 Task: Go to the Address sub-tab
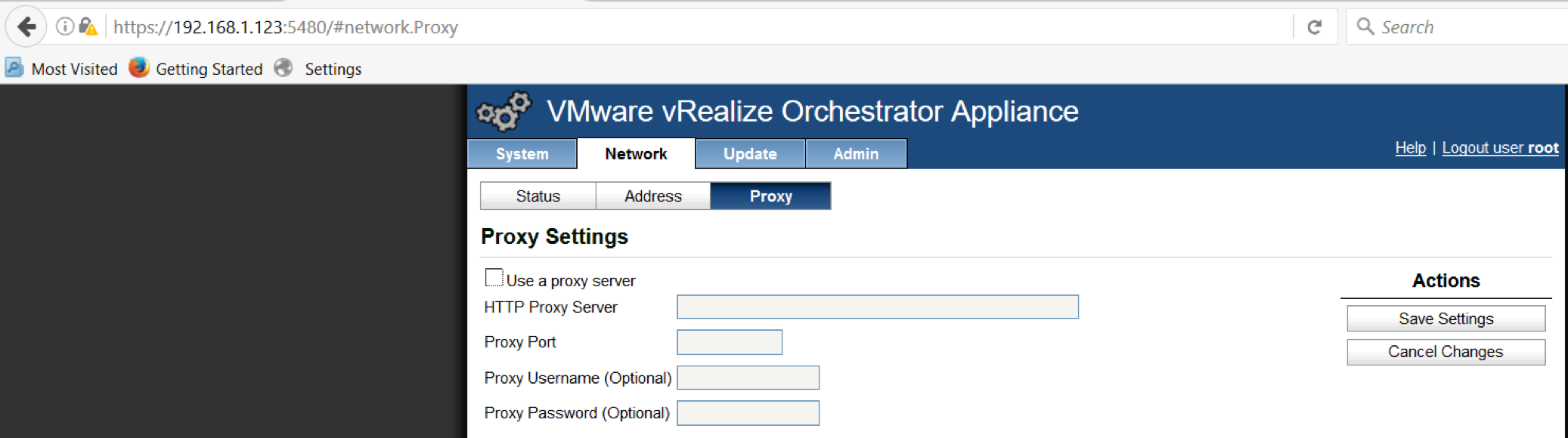[x=653, y=196]
